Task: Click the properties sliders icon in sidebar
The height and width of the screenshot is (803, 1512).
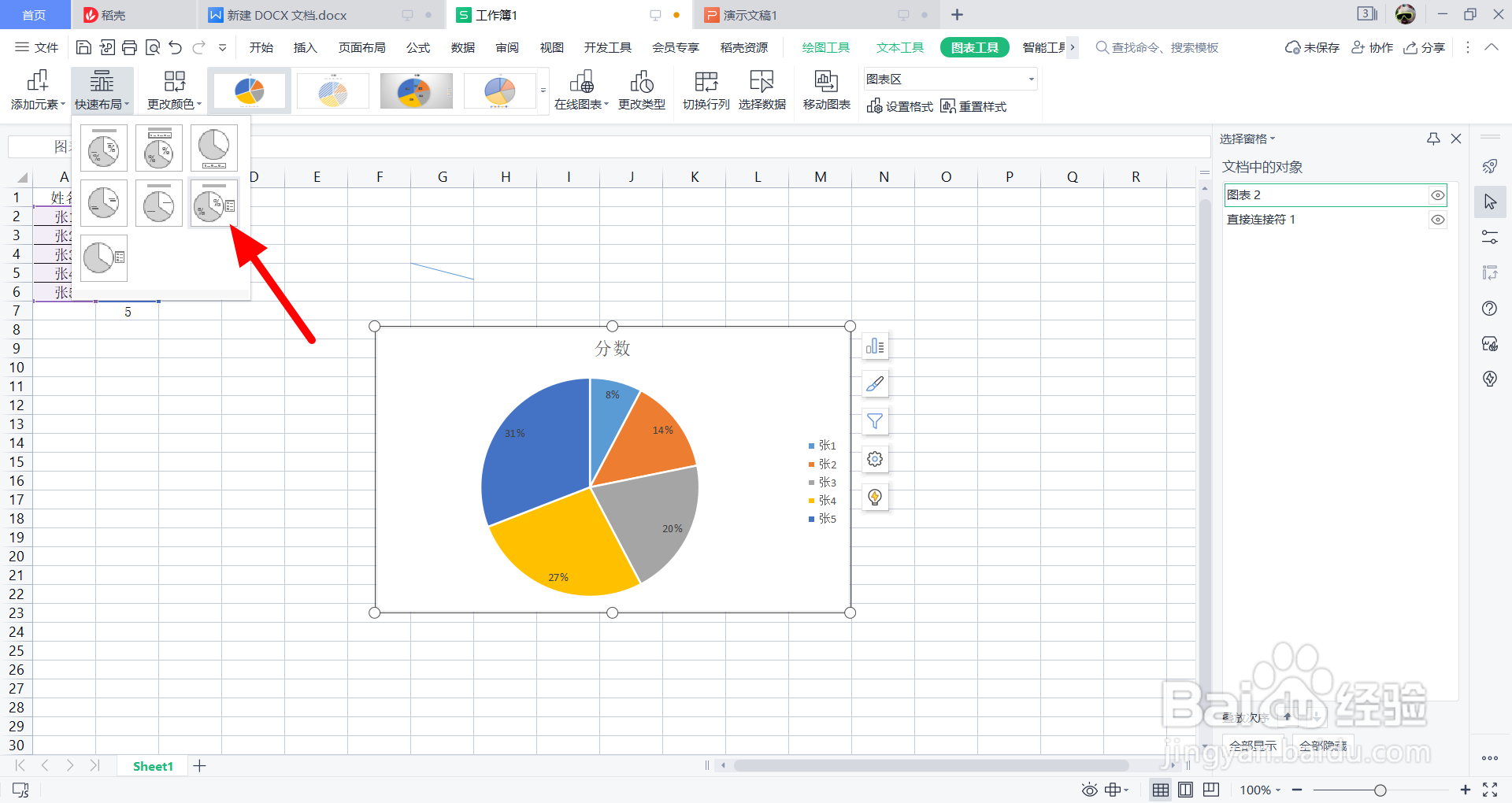Action: [1490, 237]
